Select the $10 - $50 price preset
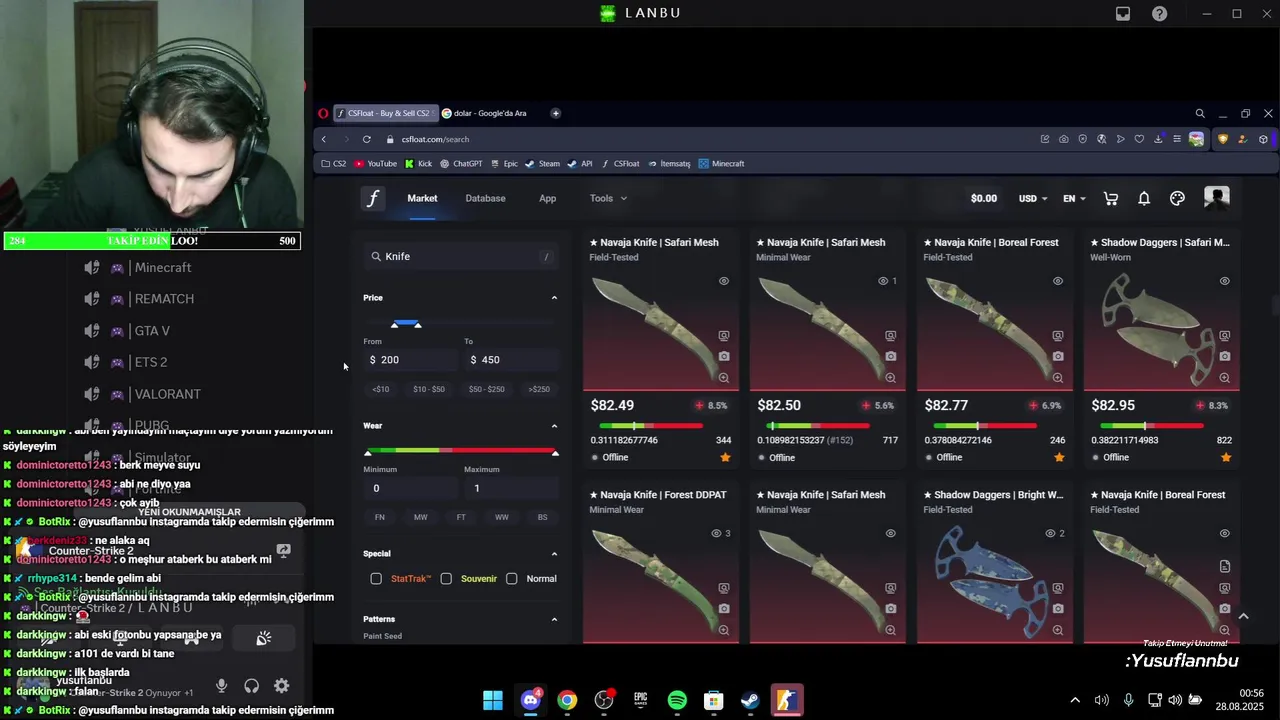This screenshot has width=1280, height=720. point(429,389)
